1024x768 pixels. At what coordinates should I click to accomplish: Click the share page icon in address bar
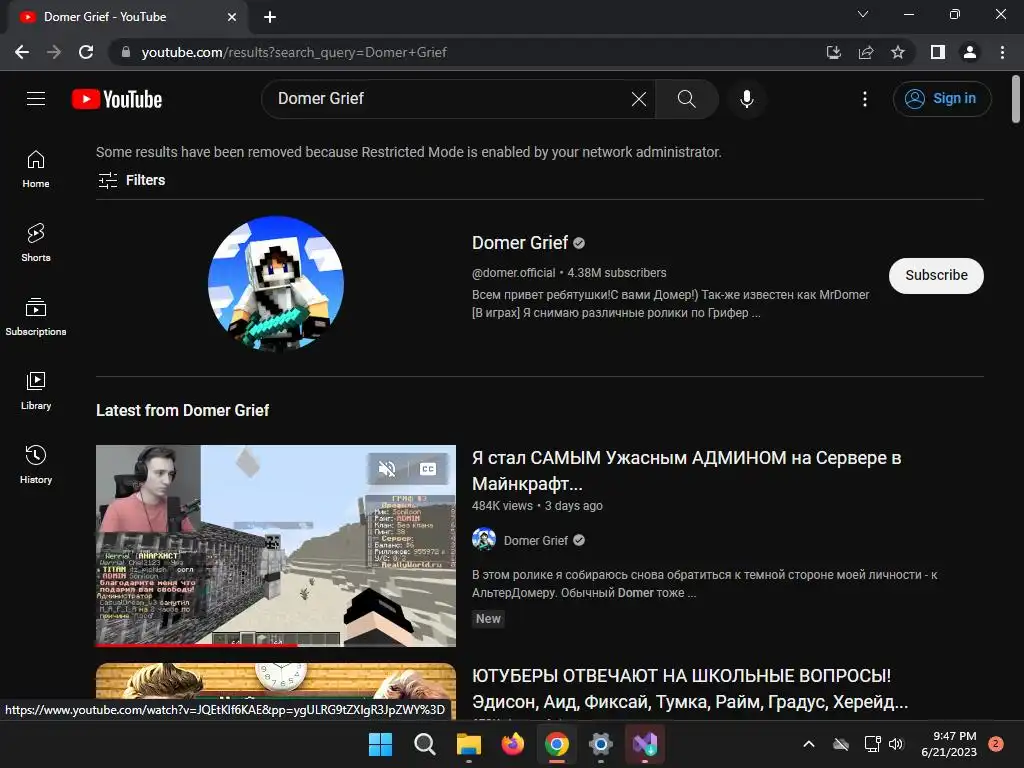[866, 52]
